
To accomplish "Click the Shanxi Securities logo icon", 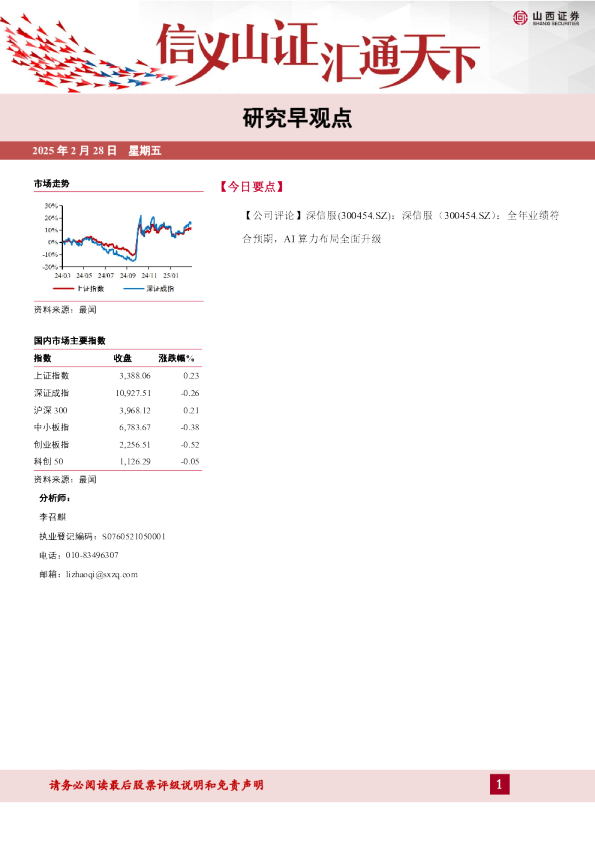I will (x=520, y=18).
